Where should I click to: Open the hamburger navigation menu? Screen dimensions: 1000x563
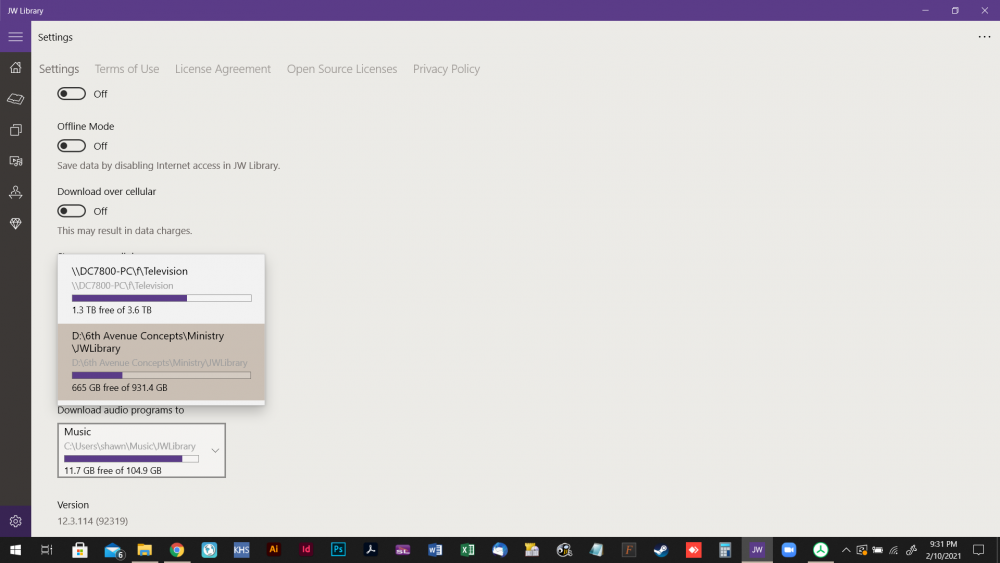point(15,37)
